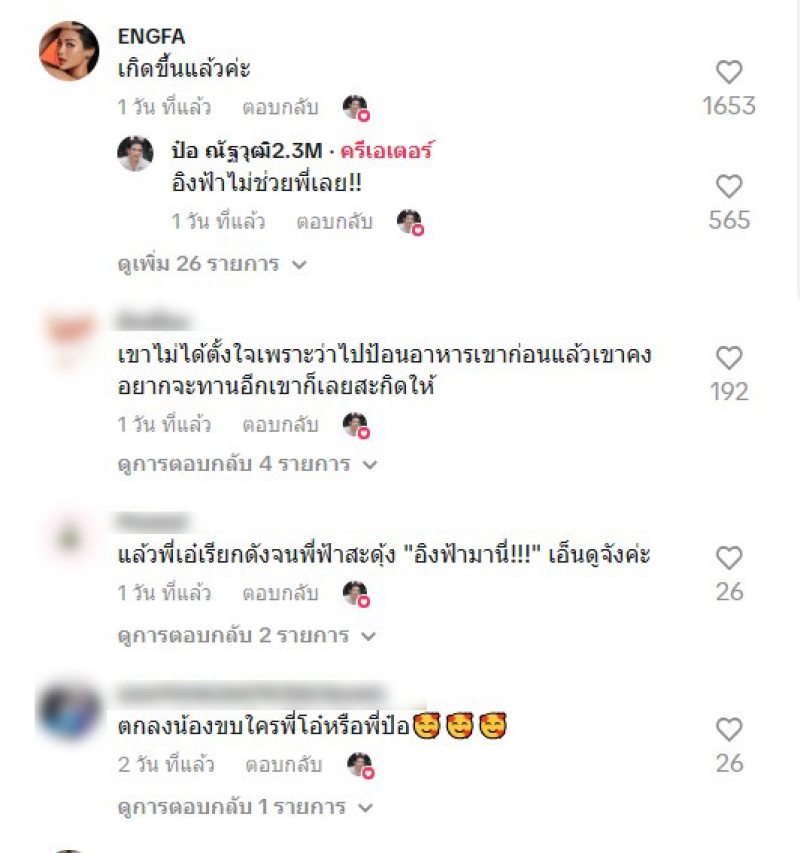Reply to the creator's "อิงฟ้าไม่ช่วยพี่เลย!!" comment
800x853 pixels.
(x=334, y=221)
